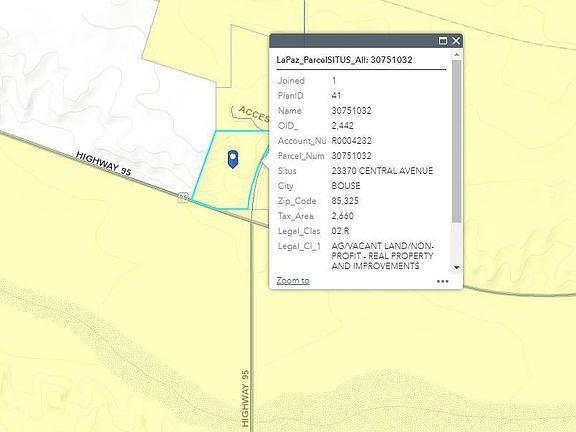Viewport: 576px width, 432px height.
Task: Click the Highway 95 route shield
Action: pos(183,197)
